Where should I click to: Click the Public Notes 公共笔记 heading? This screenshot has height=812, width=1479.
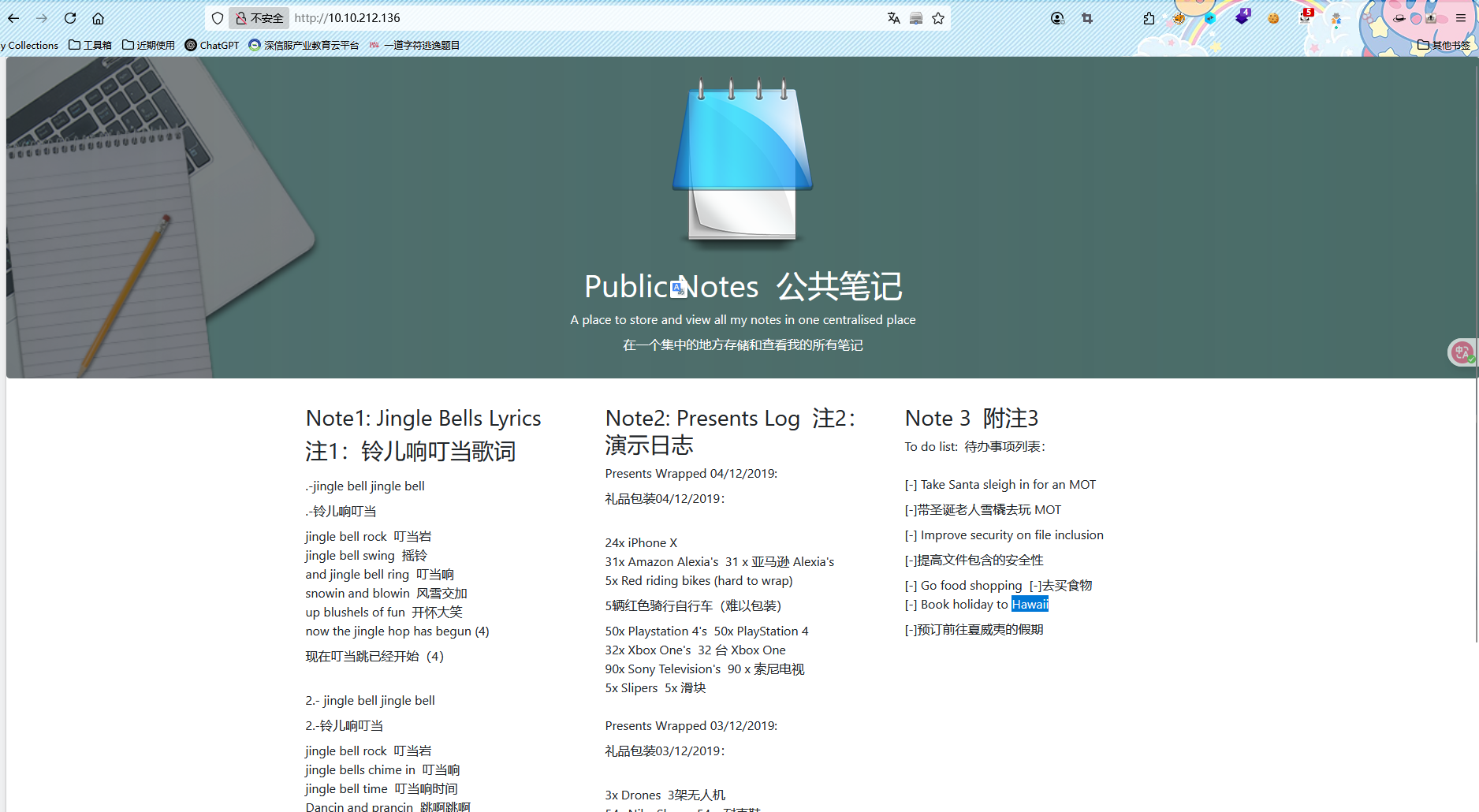[743, 286]
